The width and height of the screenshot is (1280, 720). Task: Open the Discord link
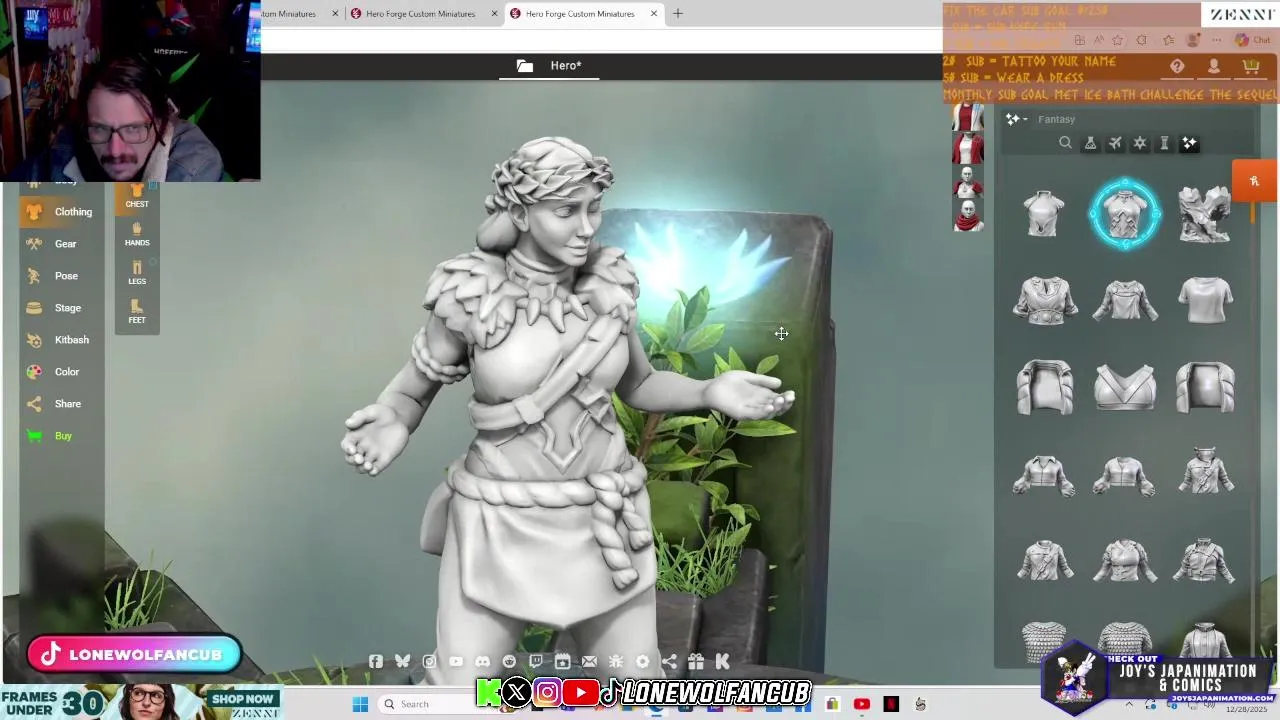point(483,661)
